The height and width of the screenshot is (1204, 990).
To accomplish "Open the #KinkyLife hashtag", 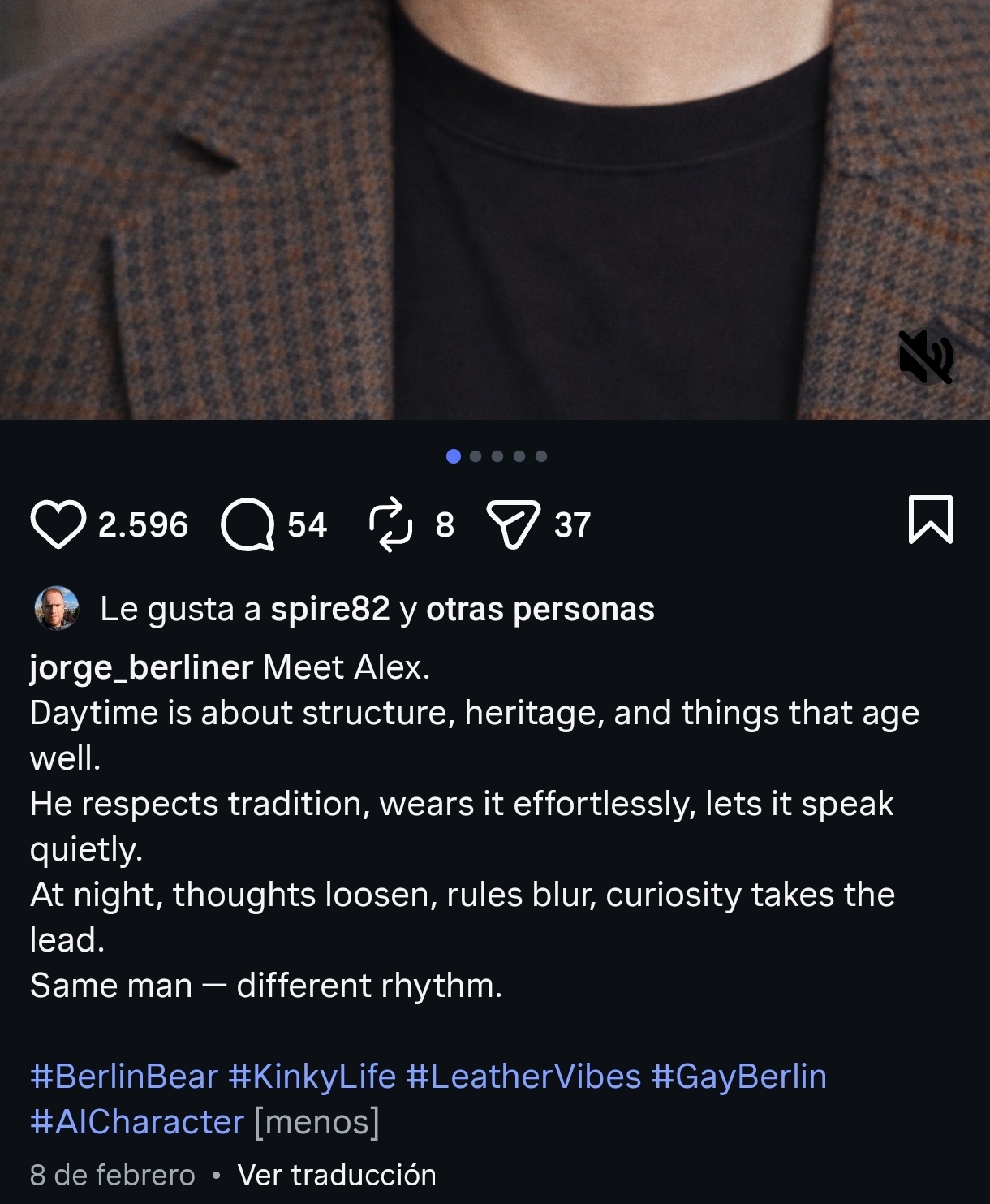I will pos(312,1077).
